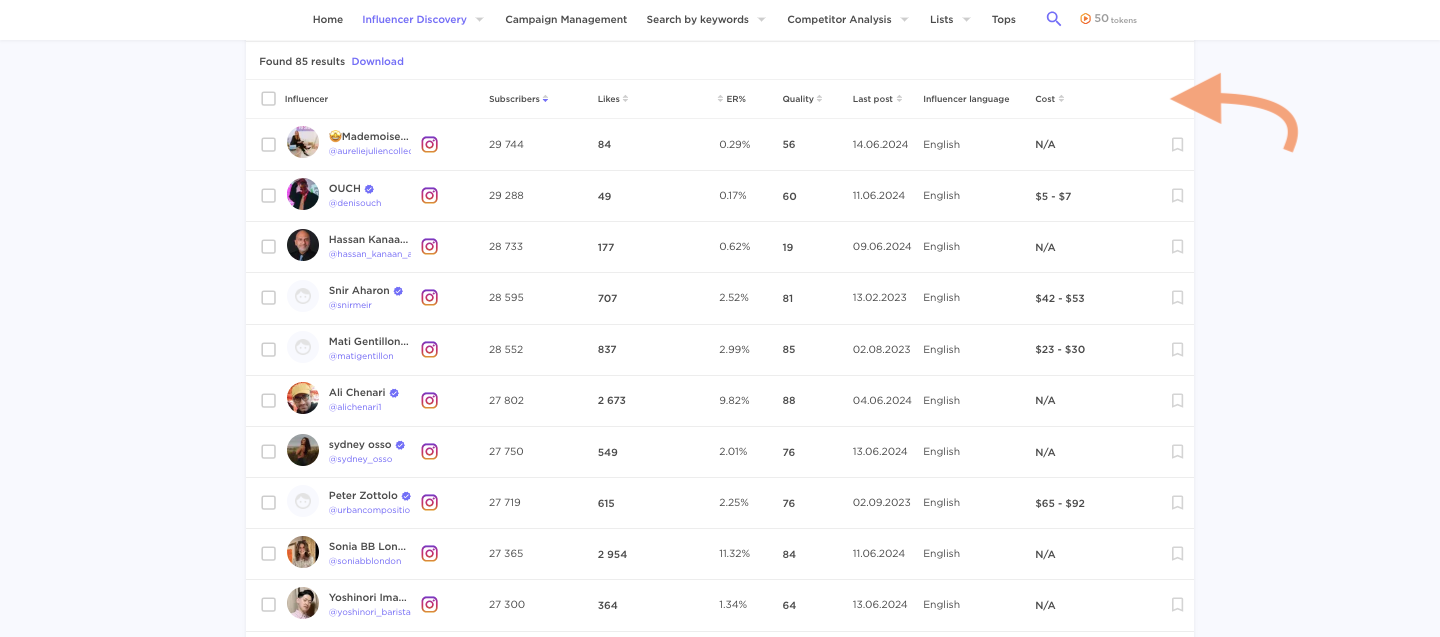Go to the Tops section
This screenshot has height=637, width=1440.
click(1003, 19)
